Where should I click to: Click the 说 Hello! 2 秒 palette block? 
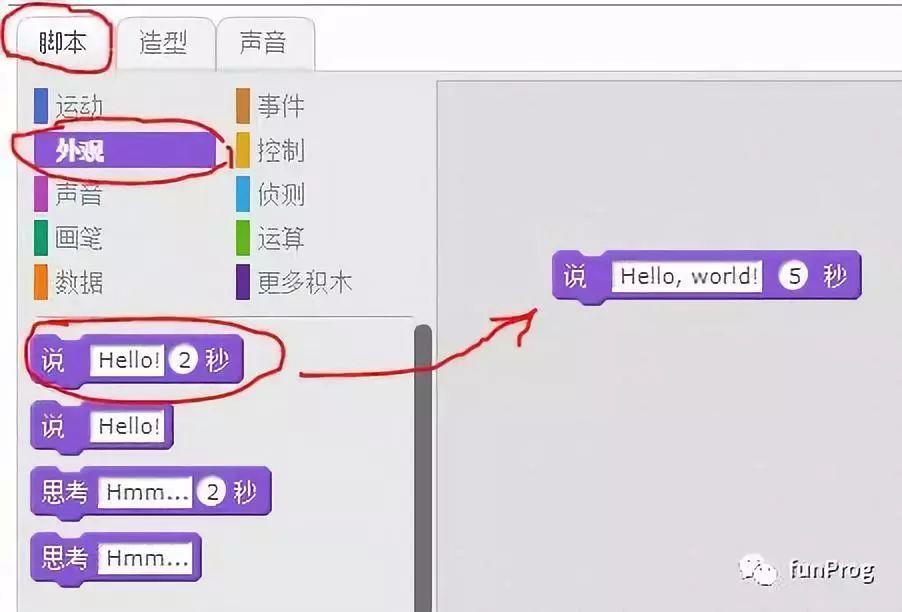[x=52, y=361]
